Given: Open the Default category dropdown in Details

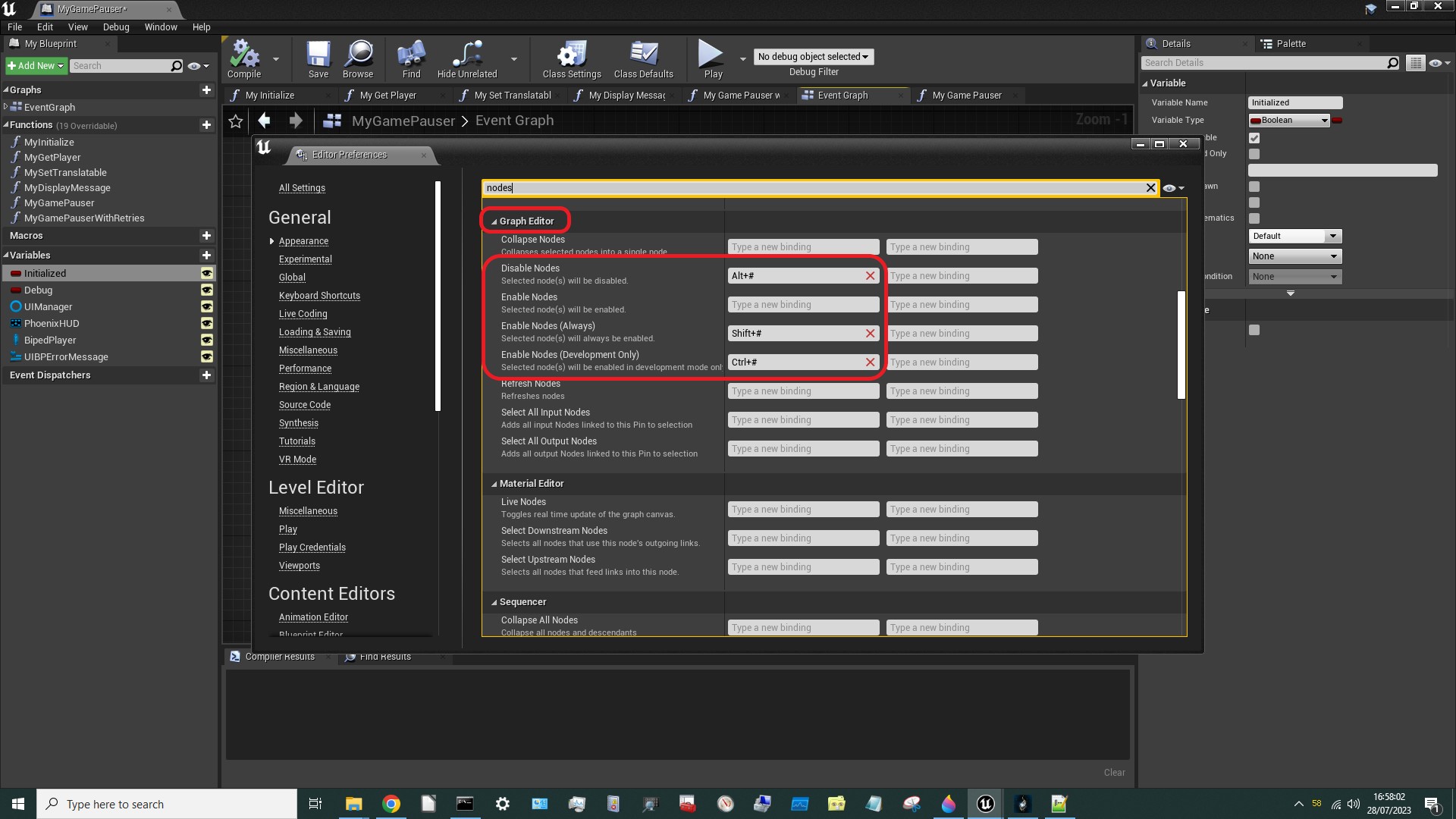Looking at the screenshot, I should [1295, 237].
